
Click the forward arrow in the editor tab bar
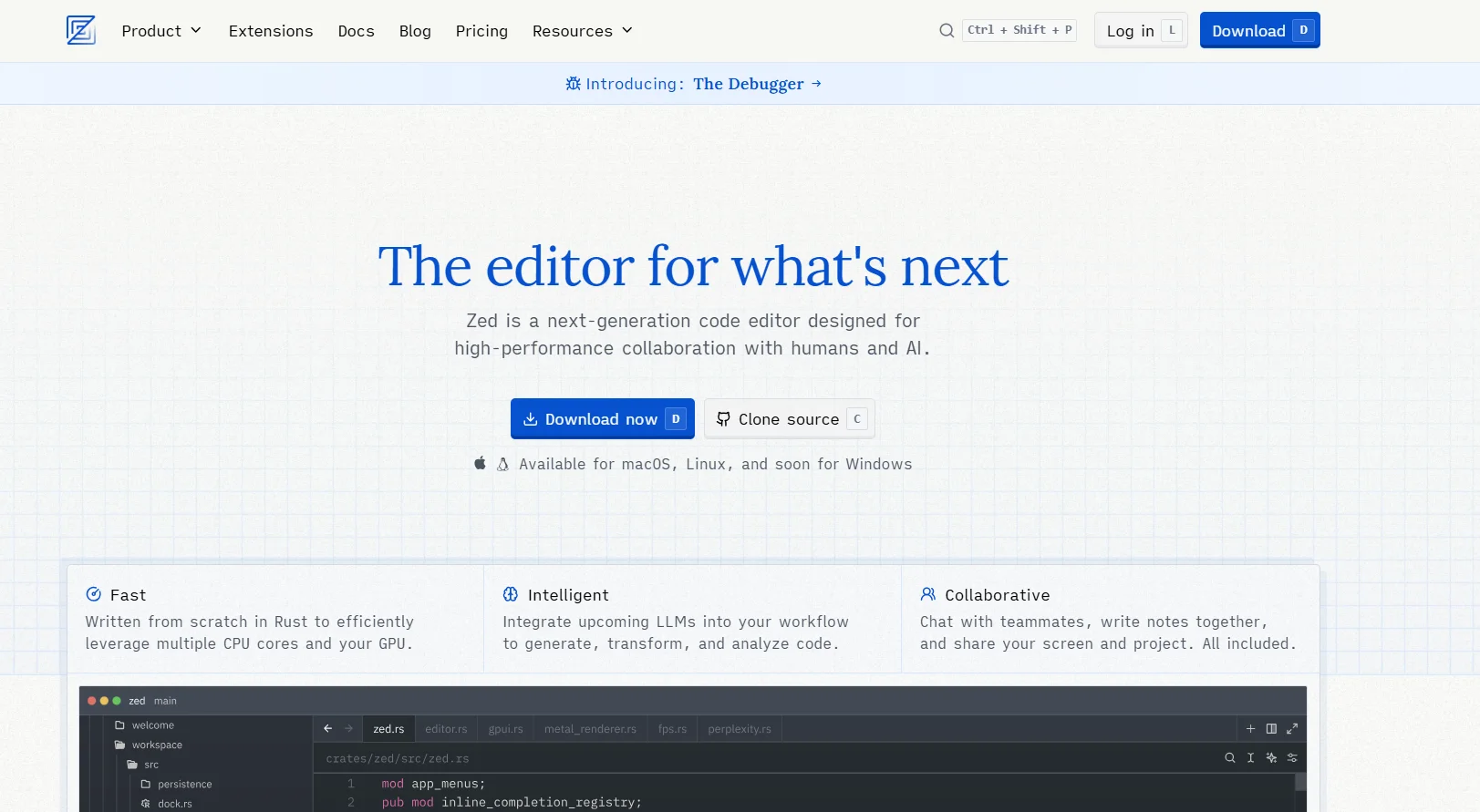[x=348, y=729]
